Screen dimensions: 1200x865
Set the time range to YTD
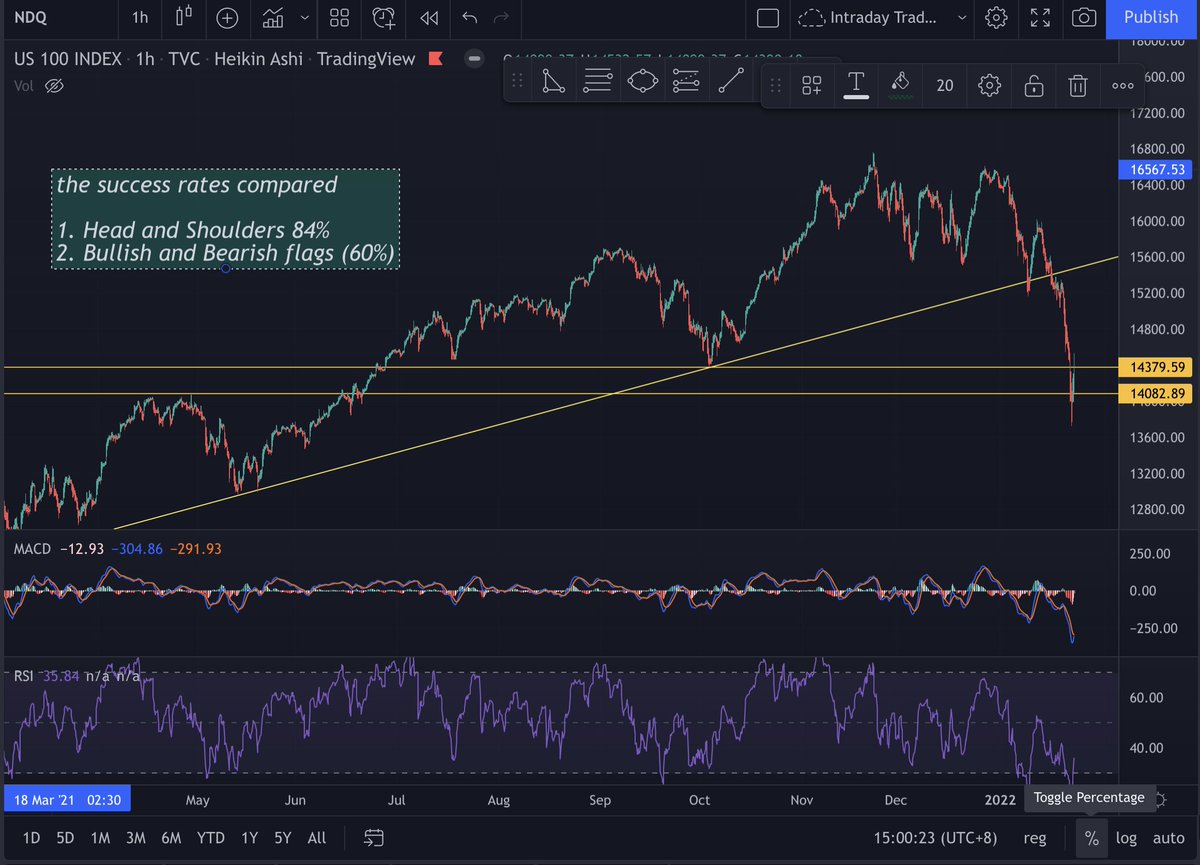[x=210, y=837]
